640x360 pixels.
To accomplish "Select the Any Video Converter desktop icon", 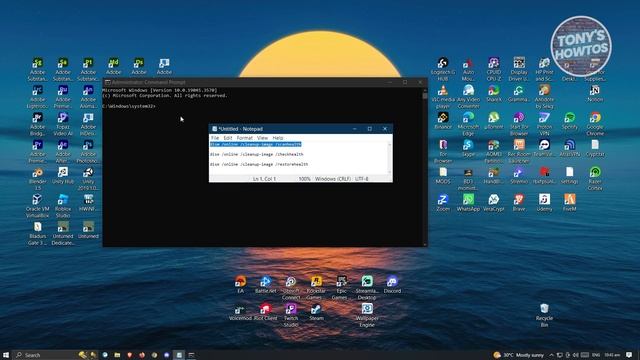I will [468, 96].
